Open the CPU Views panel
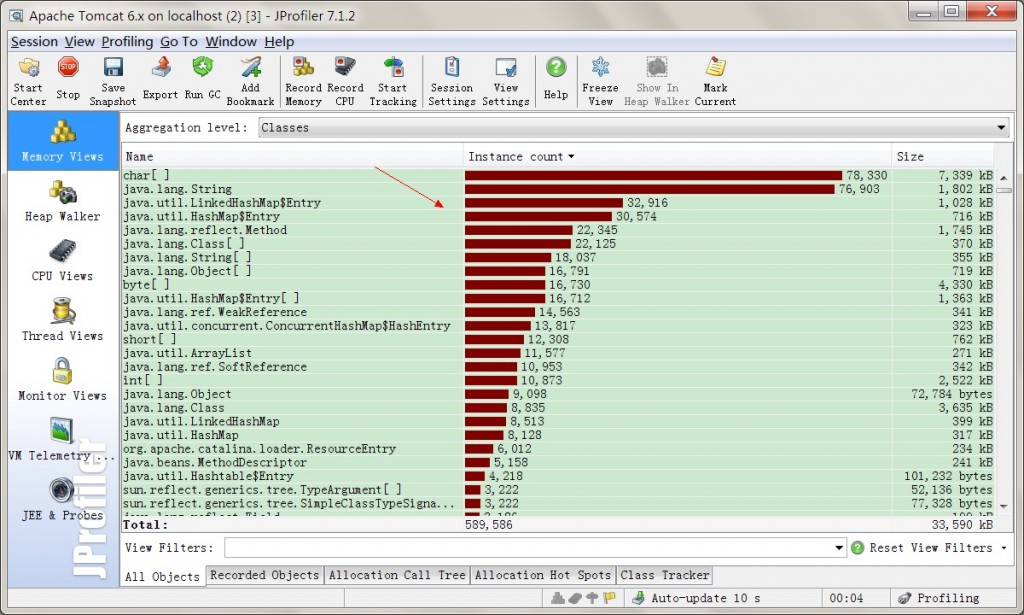1024x615 pixels. click(61, 258)
